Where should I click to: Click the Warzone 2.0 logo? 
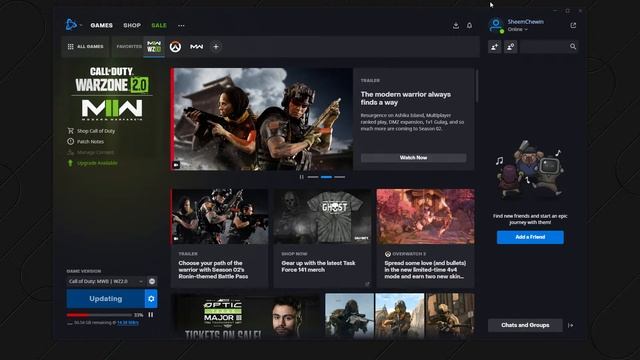[112, 80]
